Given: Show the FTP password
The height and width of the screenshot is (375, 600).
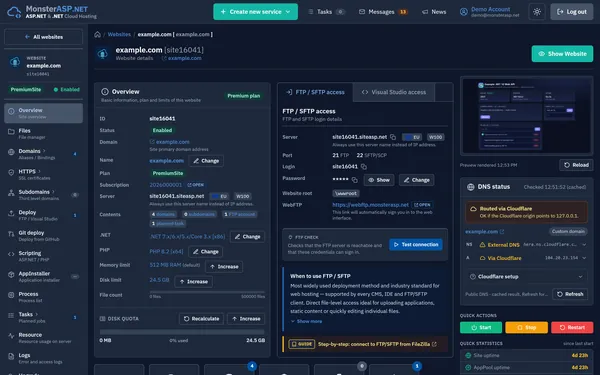Looking at the screenshot, I should [x=379, y=180].
